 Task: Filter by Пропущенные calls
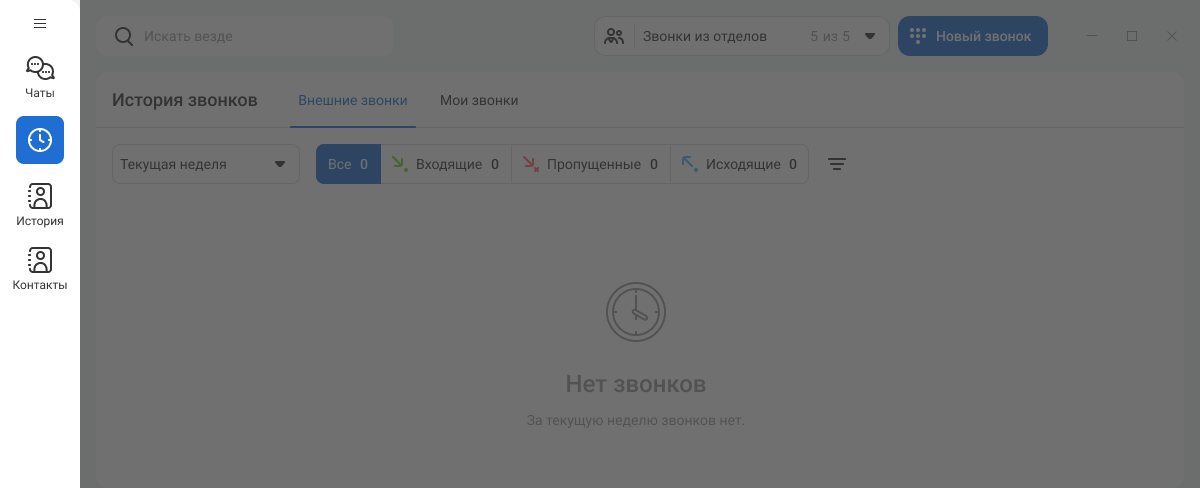point(590,164)
